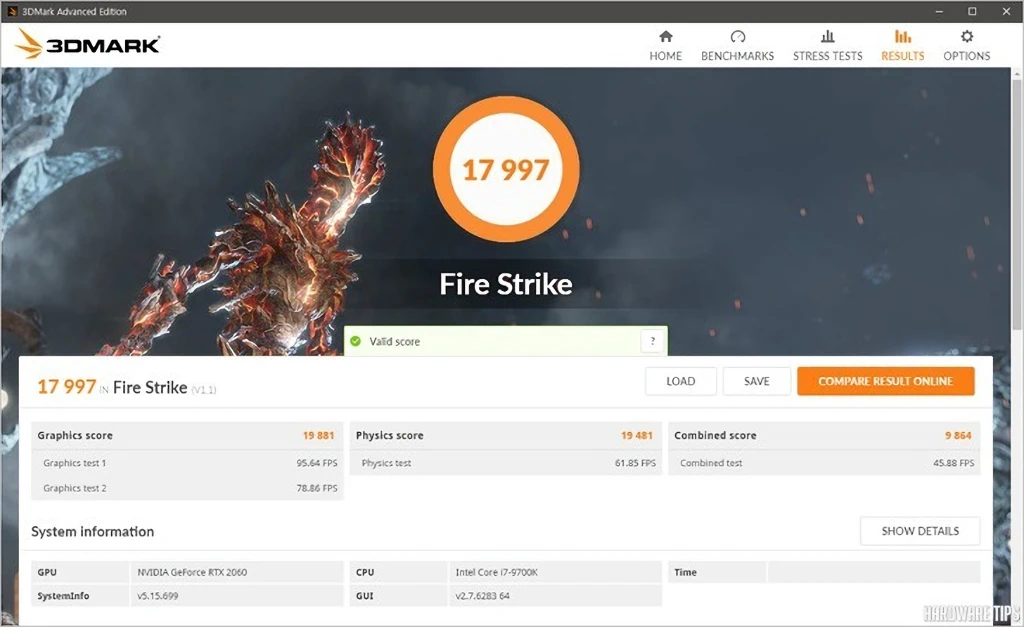Open the OPTIONS tab
This screenshot has height=627, width=1024.
[967, 44]
